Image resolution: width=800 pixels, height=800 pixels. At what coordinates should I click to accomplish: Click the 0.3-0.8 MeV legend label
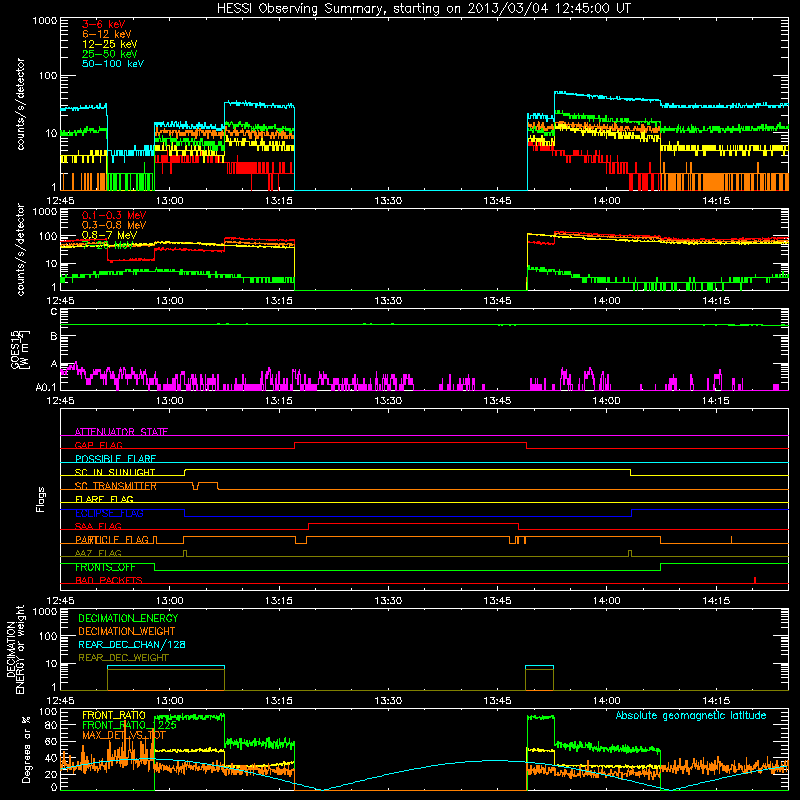point(114,225)
